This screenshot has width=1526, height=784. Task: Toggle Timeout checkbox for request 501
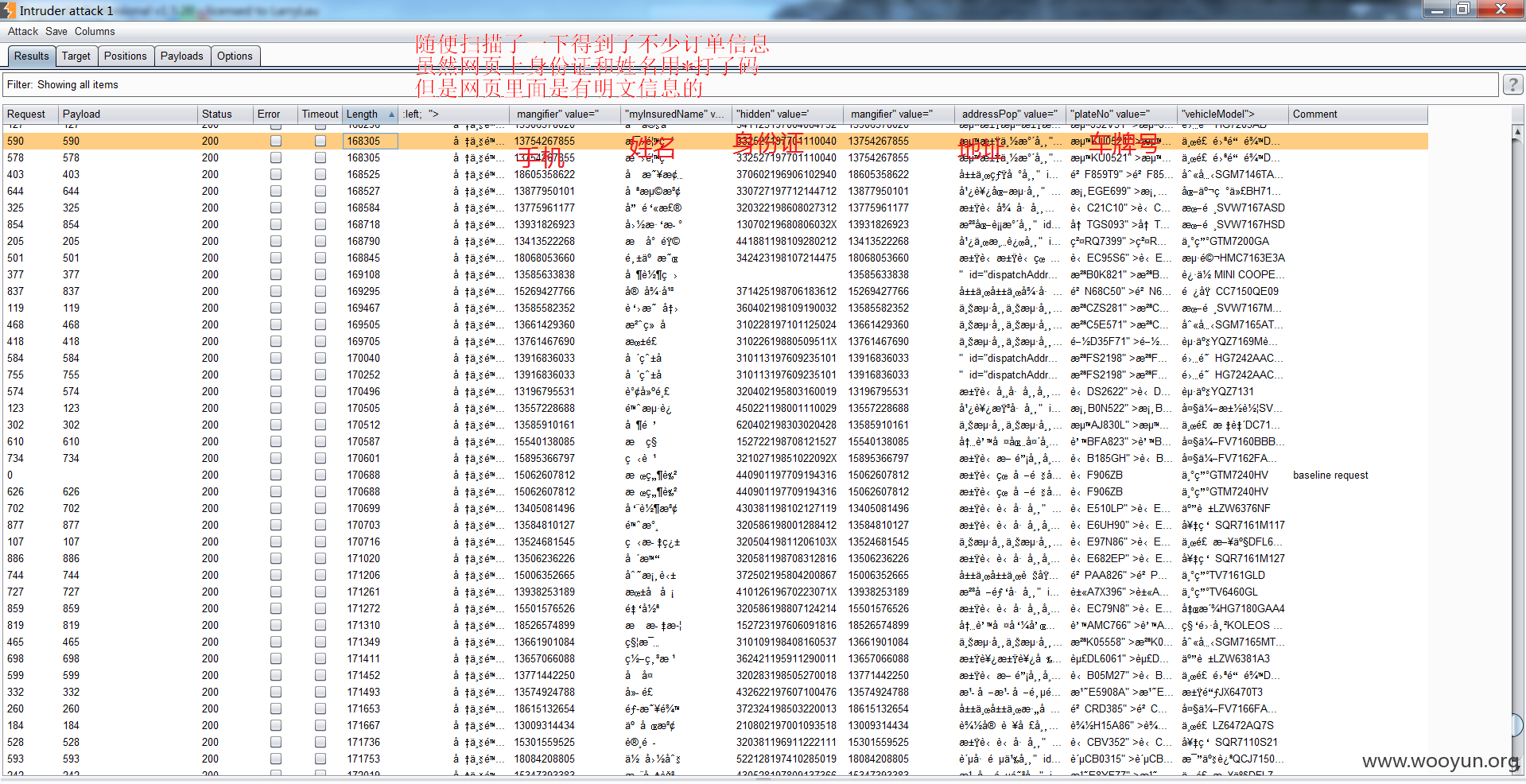pyautogui.click(x=320, y=258)
